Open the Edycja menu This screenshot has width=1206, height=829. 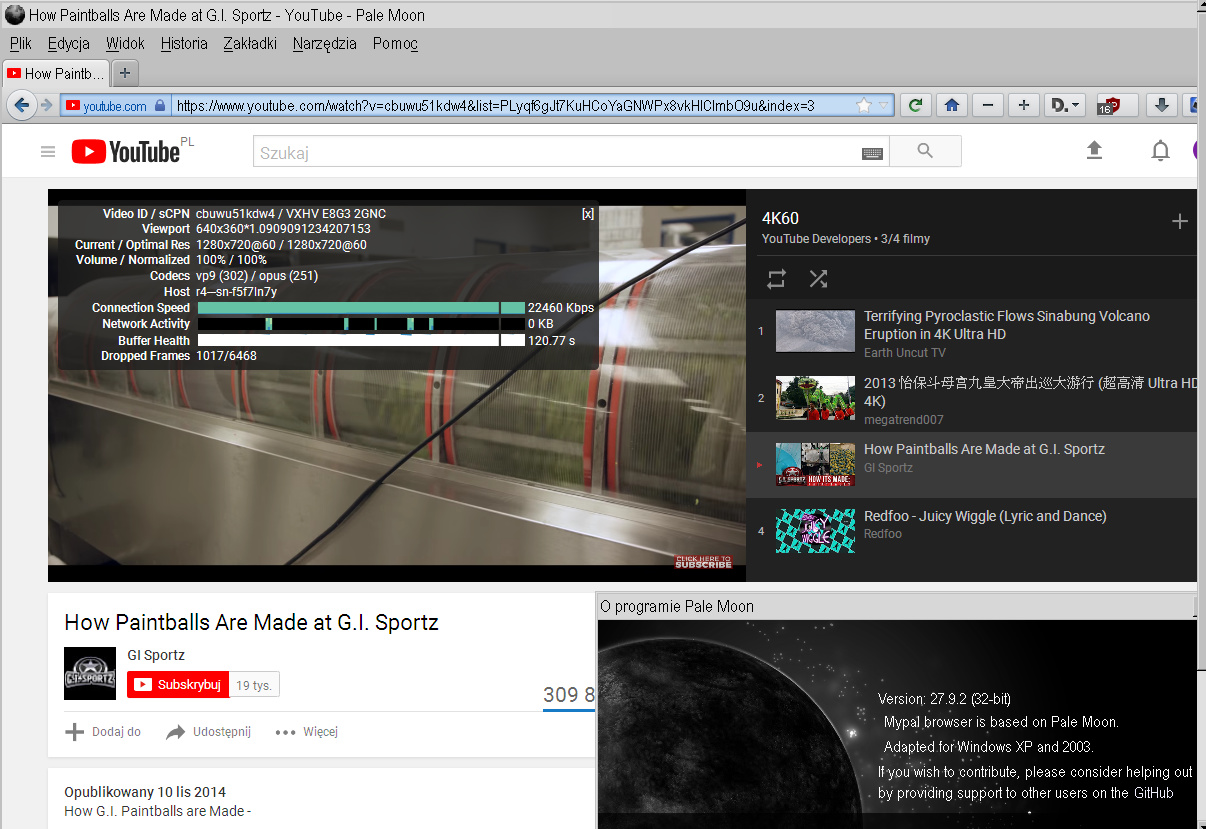click(x=69, y=43)
